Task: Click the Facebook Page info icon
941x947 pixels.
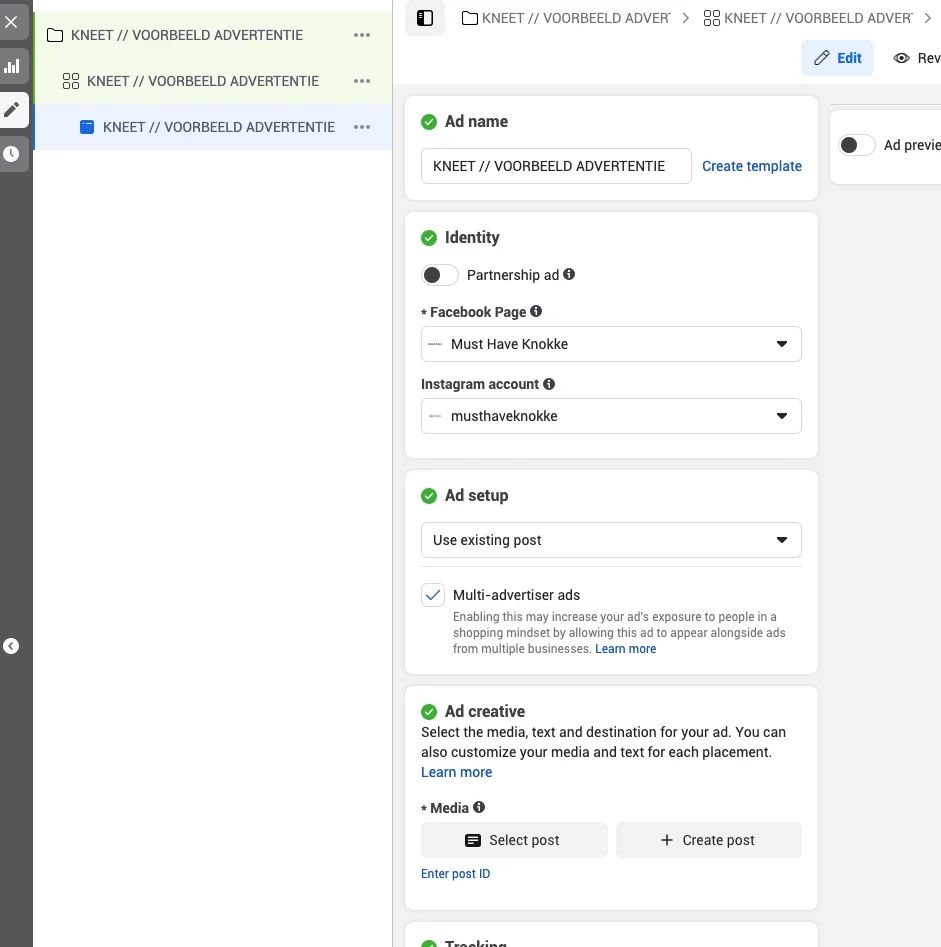Action: point(536,311)
